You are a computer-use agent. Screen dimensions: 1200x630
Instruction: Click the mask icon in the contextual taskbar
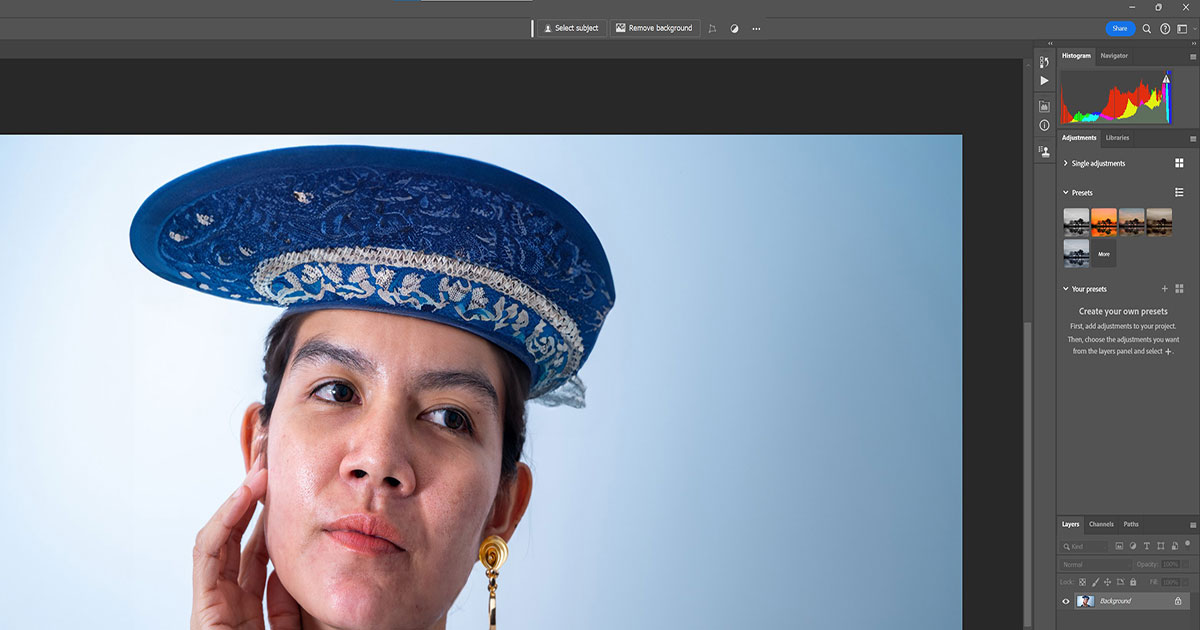(x=734, y=28)
